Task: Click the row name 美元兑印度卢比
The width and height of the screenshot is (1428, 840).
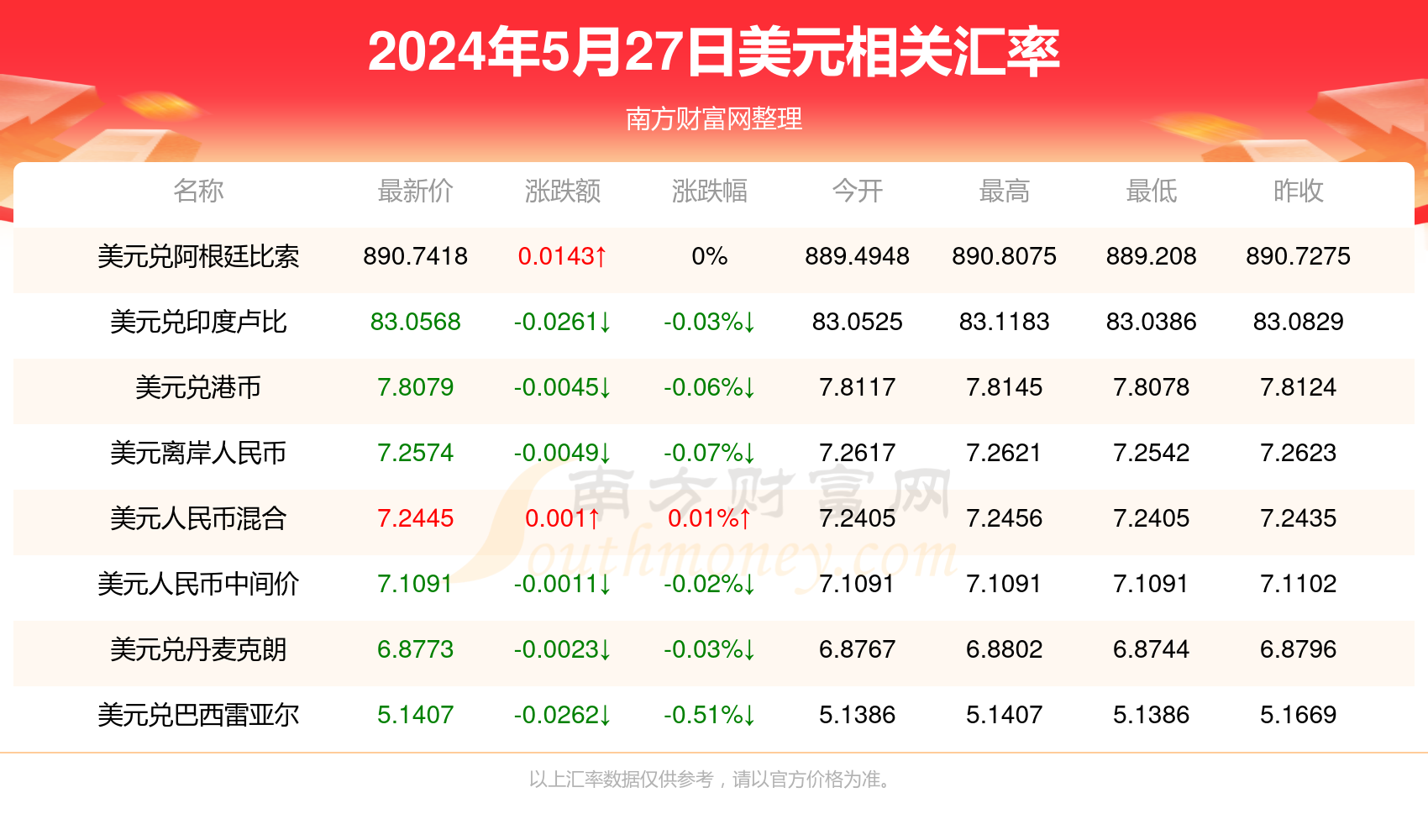Action: (198, 322)
